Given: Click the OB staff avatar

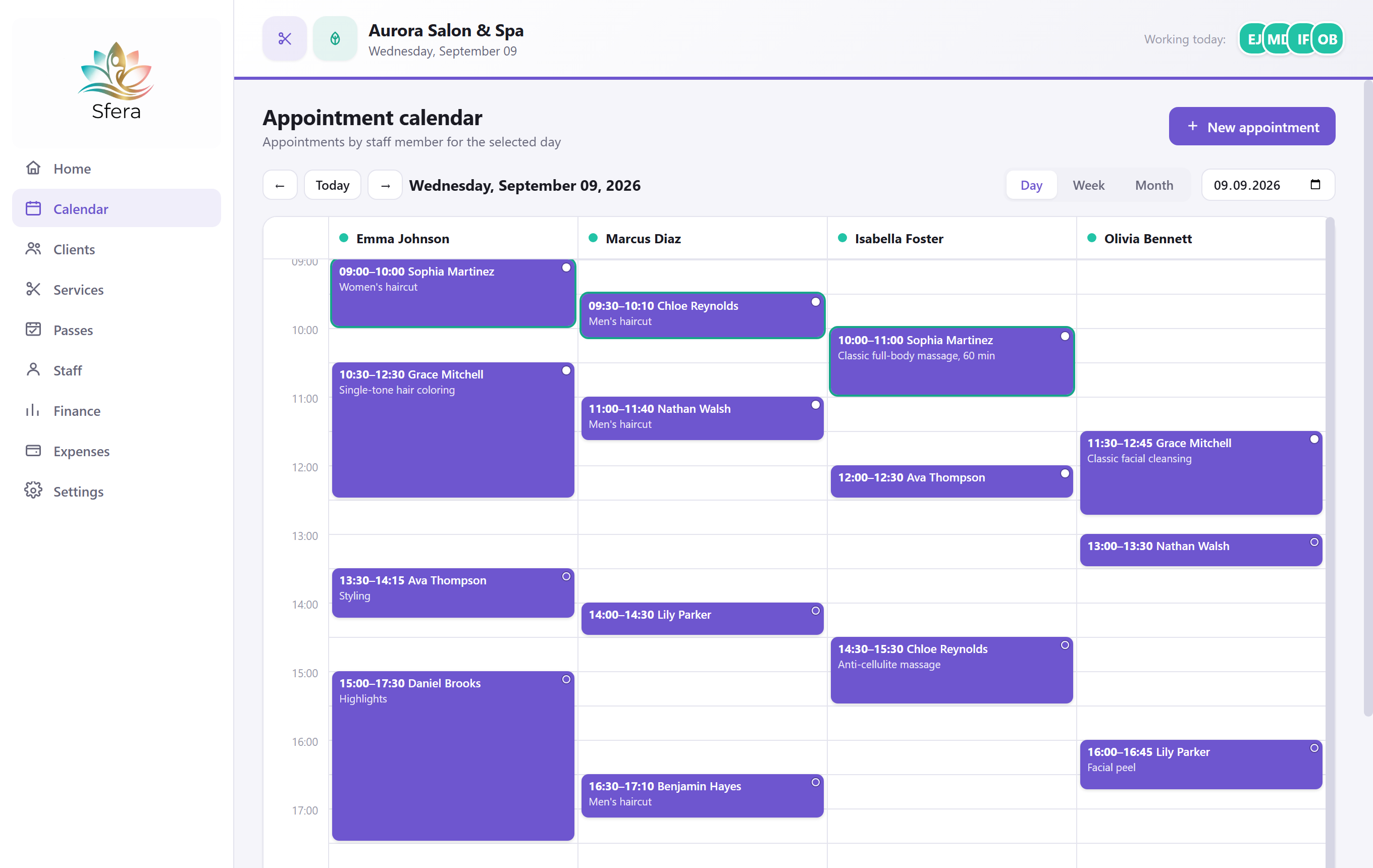Looking at the screenshot, I should [x=1328, y=39].
